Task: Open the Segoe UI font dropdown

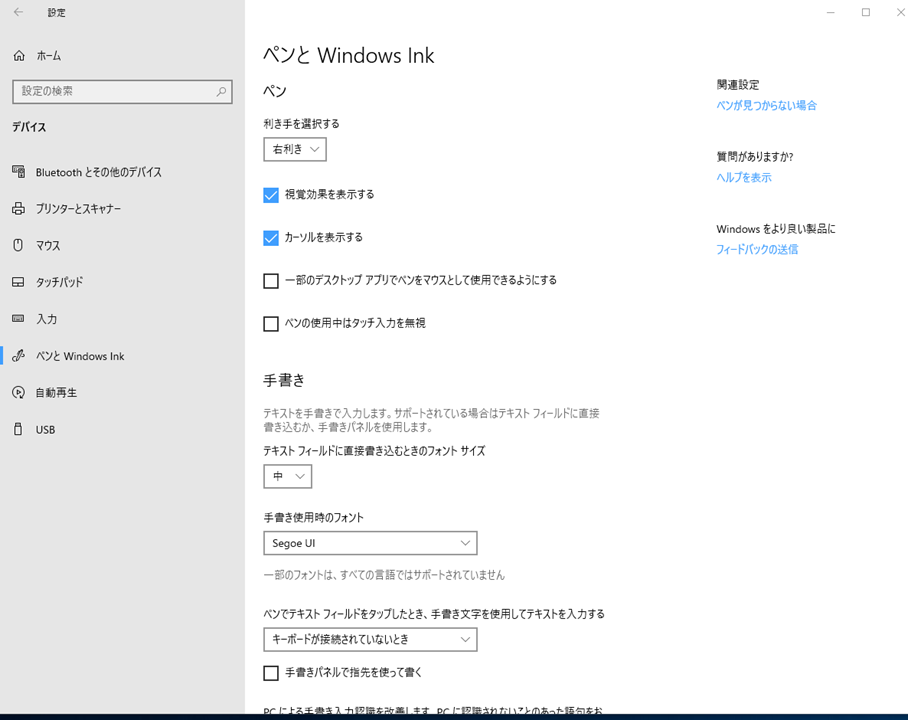Action: [370, 543]
